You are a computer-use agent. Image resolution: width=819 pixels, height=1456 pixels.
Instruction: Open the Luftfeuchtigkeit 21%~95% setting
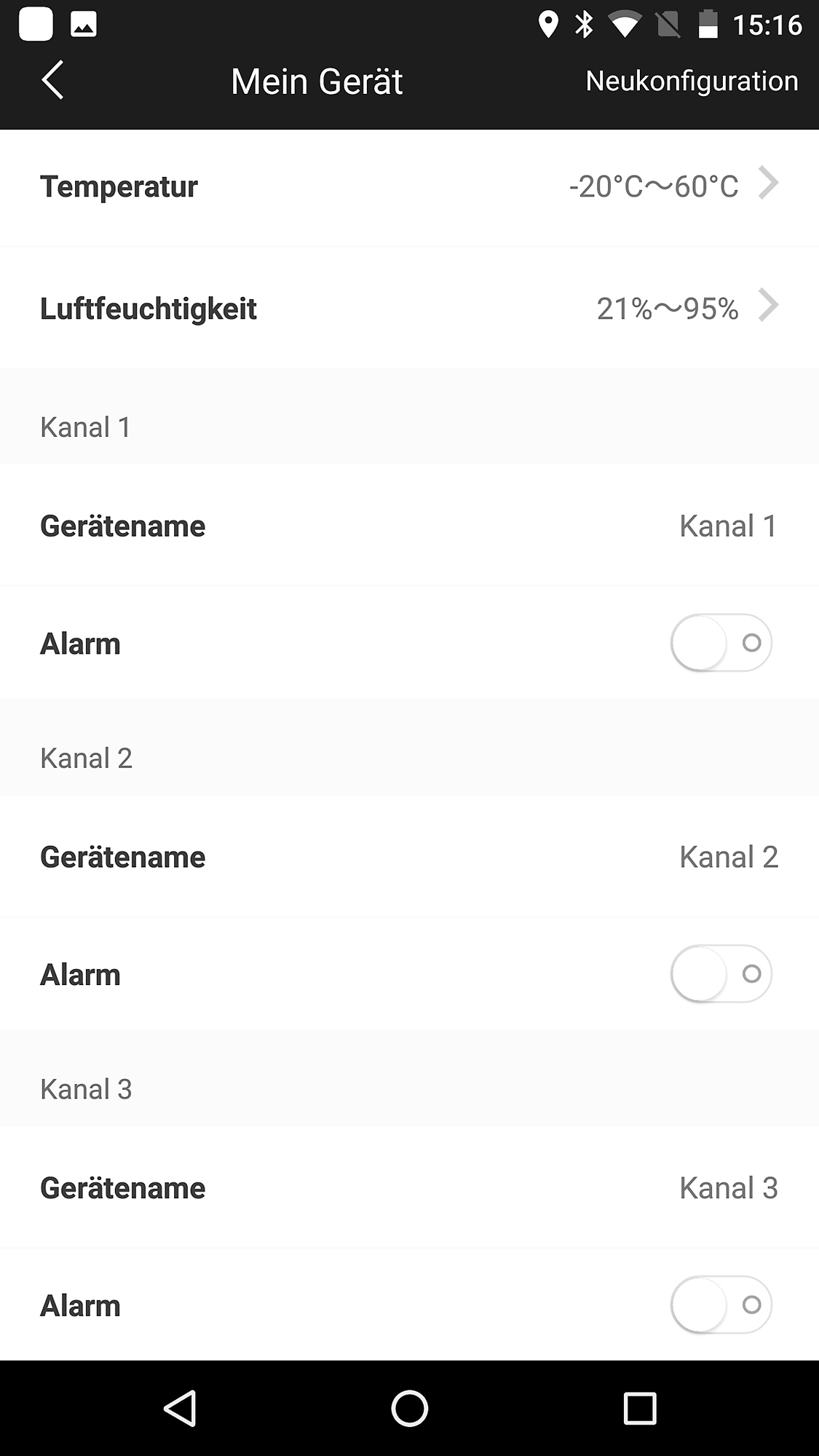pyautogui.click(x=667, y=309)
